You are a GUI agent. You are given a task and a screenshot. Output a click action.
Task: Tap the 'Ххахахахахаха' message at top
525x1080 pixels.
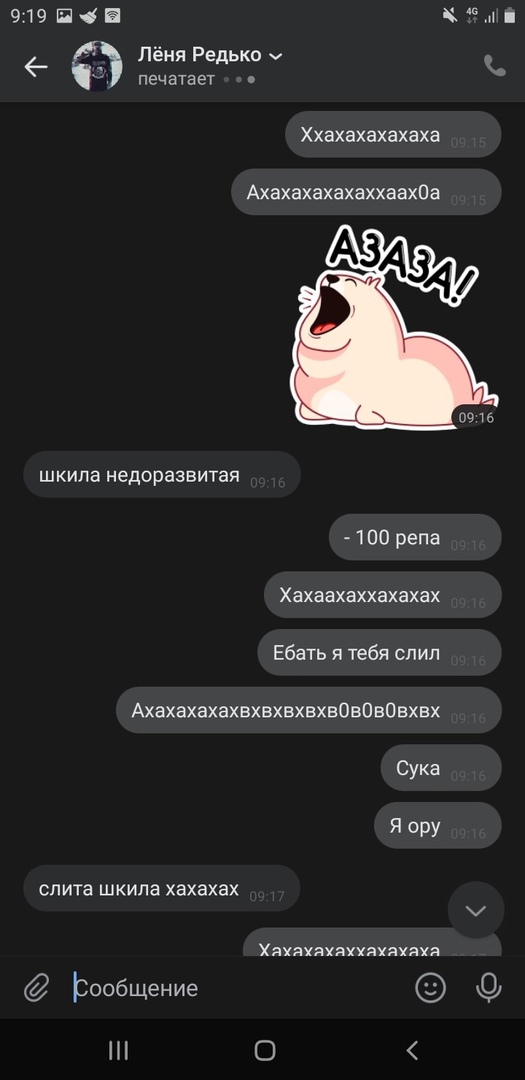[393, 134]
